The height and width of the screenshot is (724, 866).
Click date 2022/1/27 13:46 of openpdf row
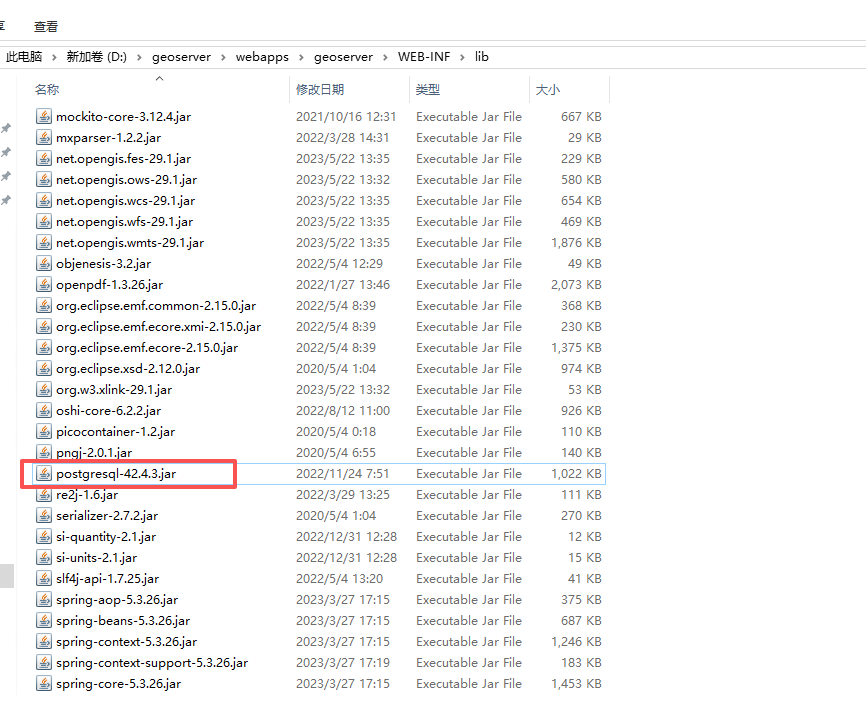[x=342, y=285]
